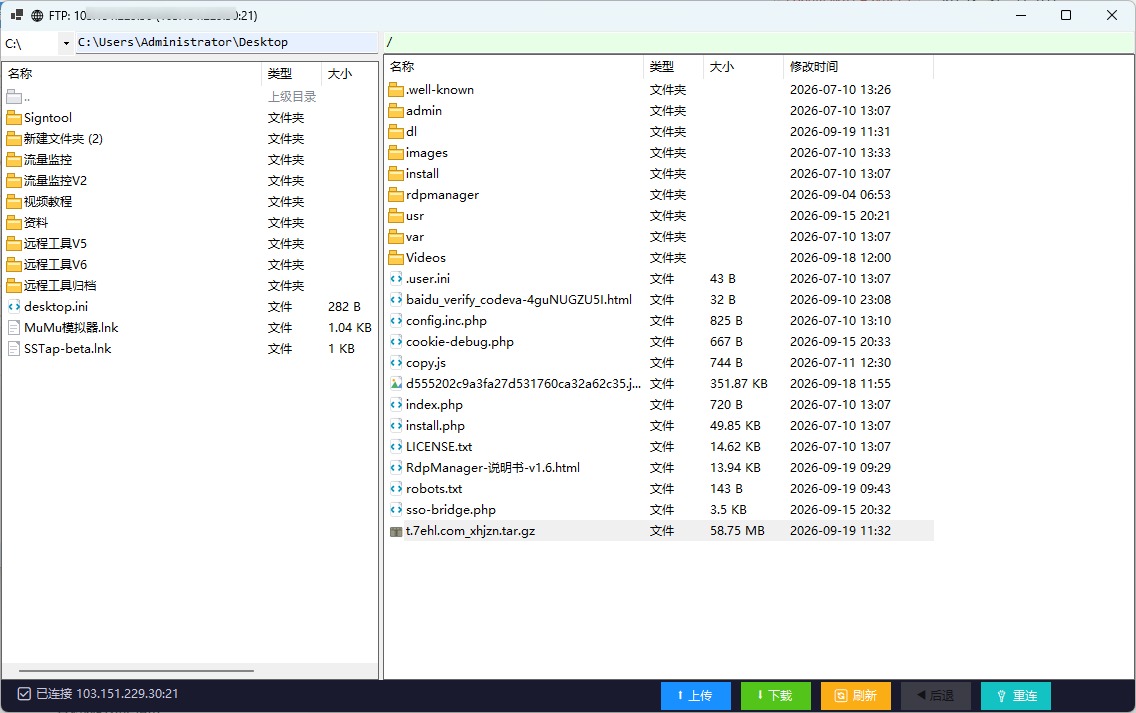Select the baidu_verify_codeva-4guNUGZU5I.html file name
This screenshot has height=713, width=1136.
[519, 300]
